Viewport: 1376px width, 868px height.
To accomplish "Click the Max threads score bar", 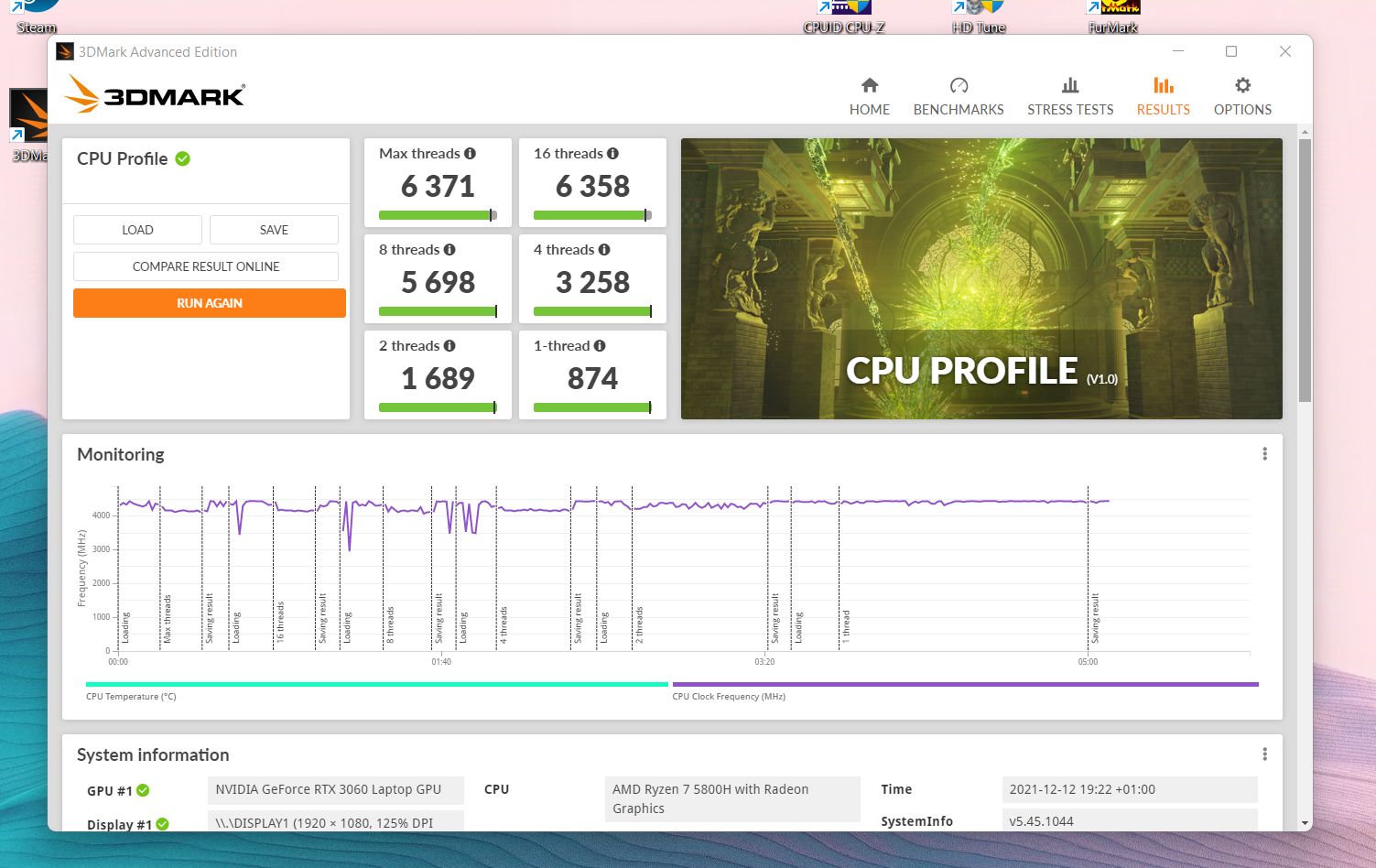I will coord(438,215).
